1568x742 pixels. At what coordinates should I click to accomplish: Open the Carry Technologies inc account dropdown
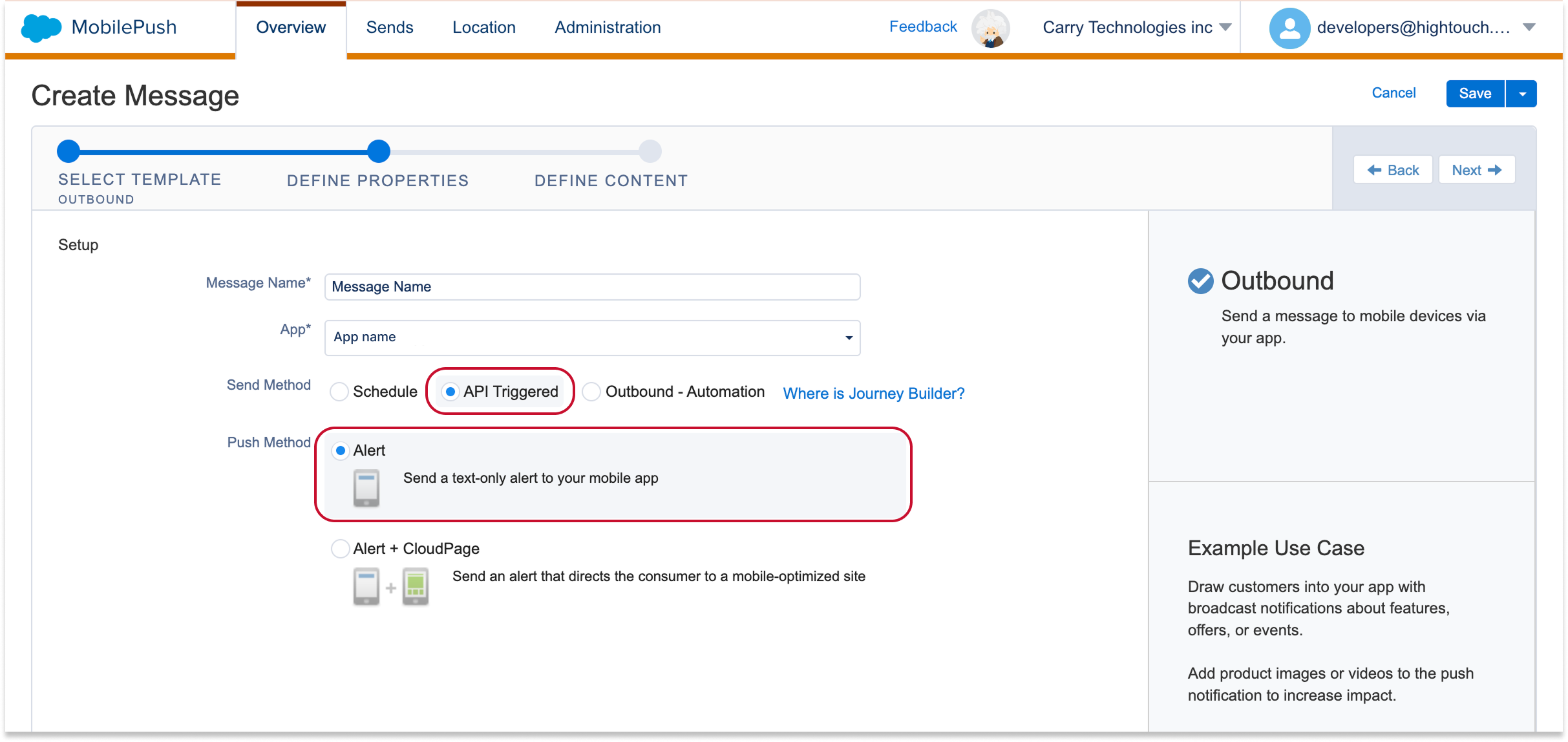pos(1137,28)
